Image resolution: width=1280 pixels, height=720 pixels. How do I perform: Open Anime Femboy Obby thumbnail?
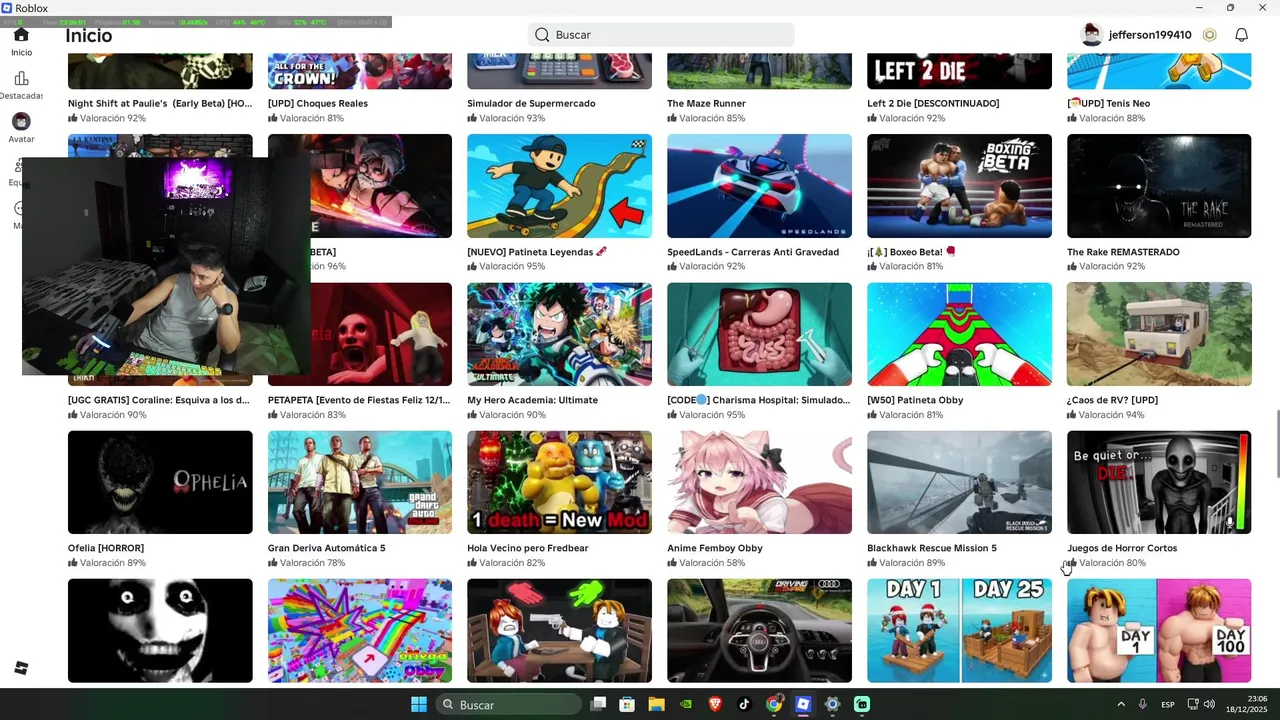(x=759, y=482)
